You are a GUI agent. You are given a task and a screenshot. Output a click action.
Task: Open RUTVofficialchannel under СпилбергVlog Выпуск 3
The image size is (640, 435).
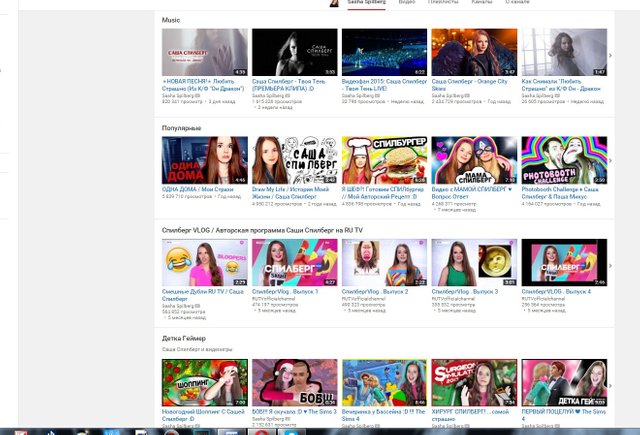[x=451, y=299]
